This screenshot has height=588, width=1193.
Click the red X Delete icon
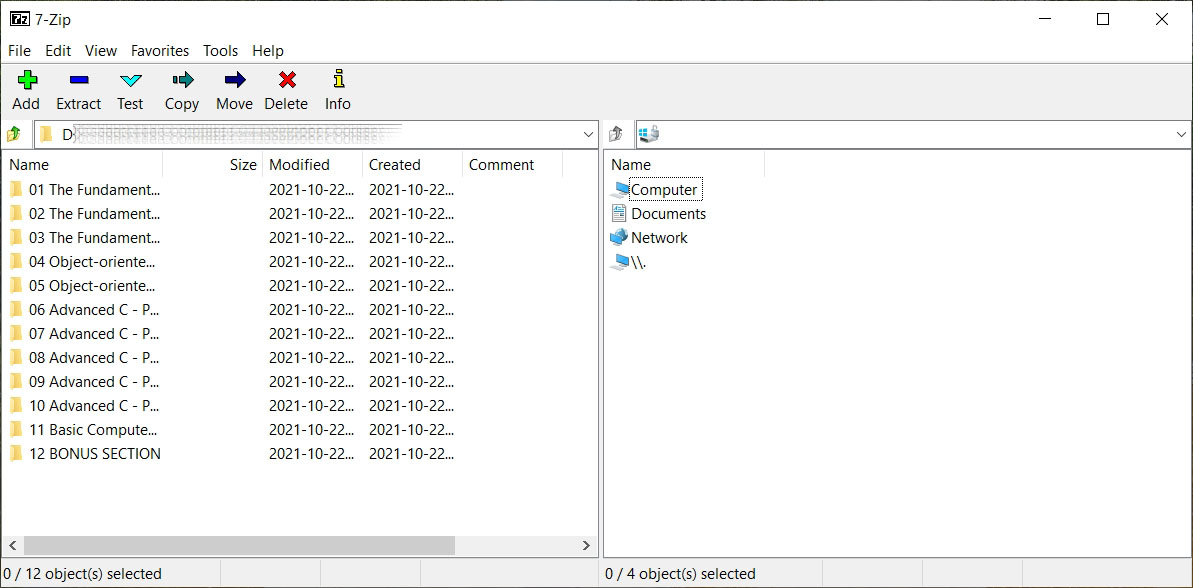(x=287, y=80)
